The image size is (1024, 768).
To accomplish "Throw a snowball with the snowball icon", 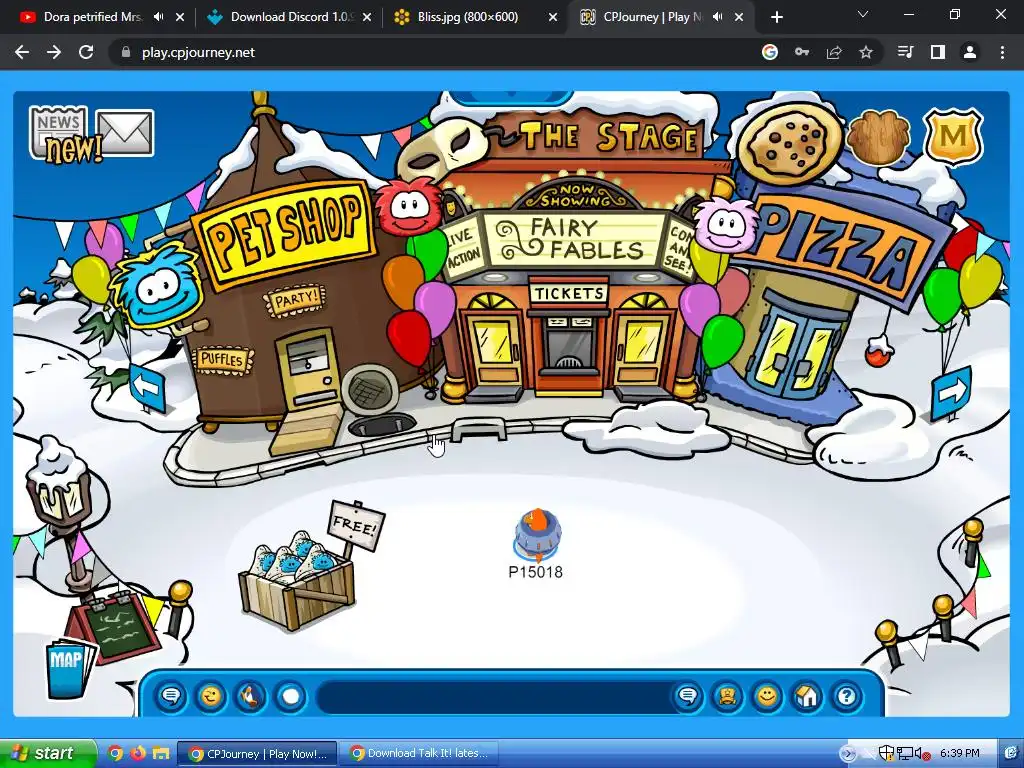I will (291, 696).
